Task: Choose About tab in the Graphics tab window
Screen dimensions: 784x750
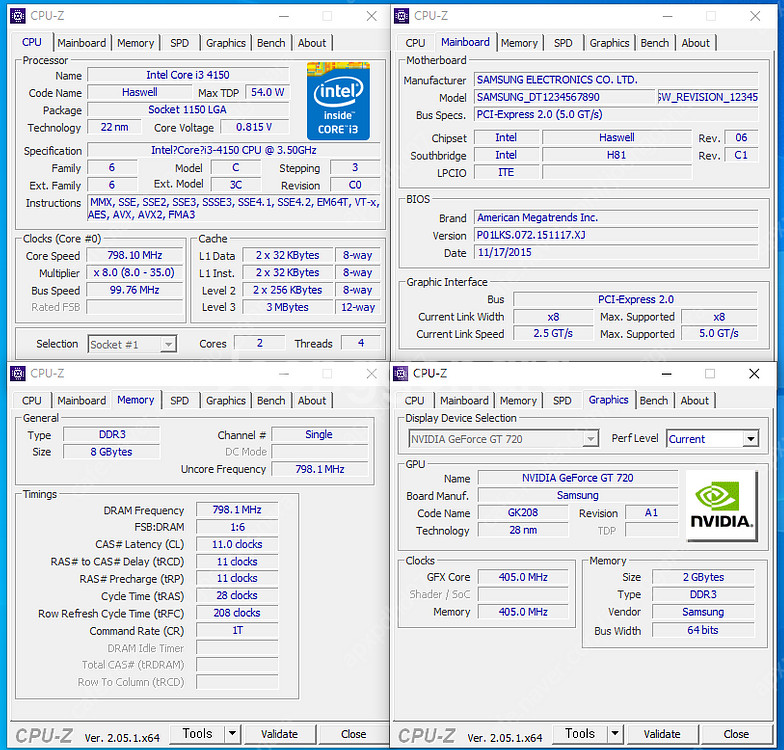Action: tap(694, 400)
